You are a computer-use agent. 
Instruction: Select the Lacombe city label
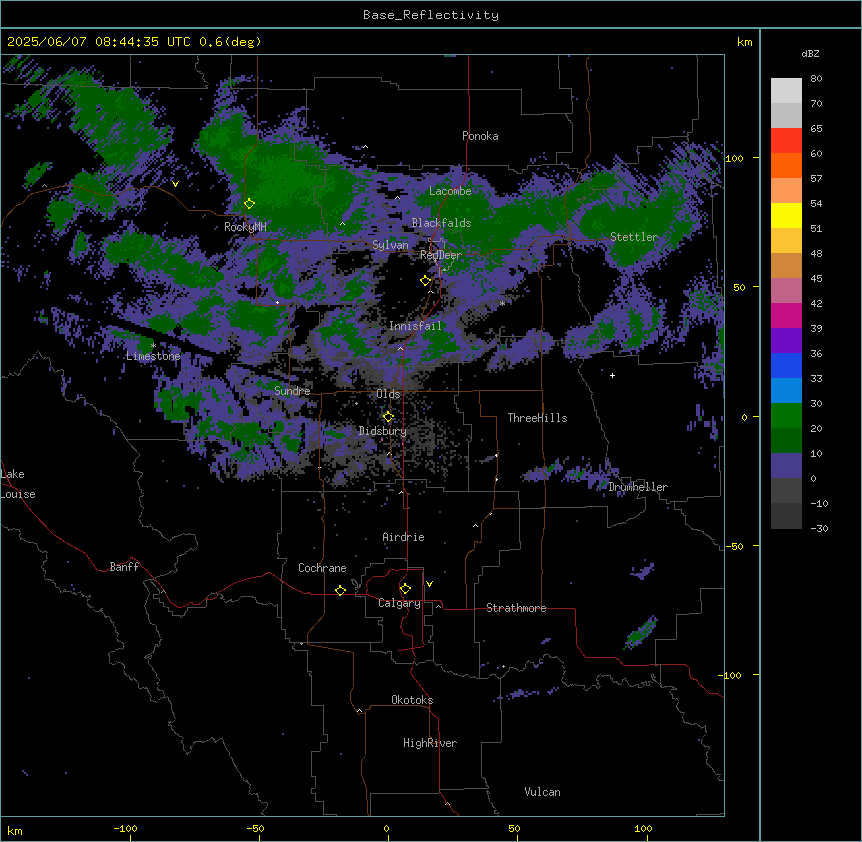point(450,191)
